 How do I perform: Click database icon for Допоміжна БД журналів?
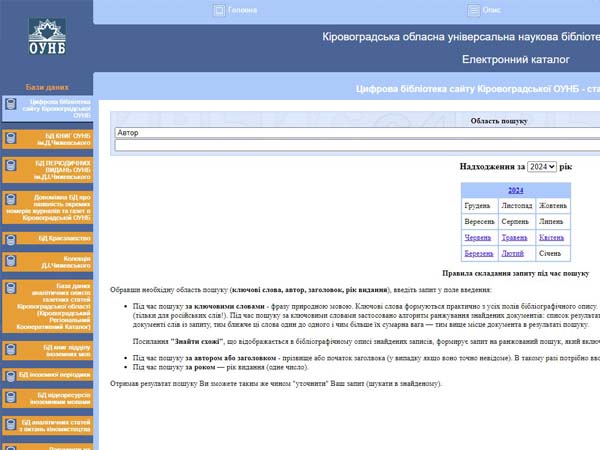[x=11, y=199]
